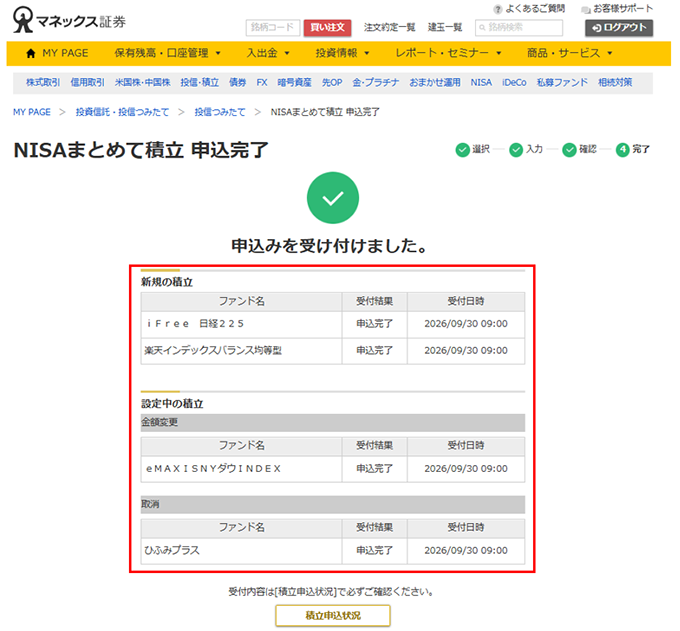
Task: Open the 建玉一覧 link
Action: tap(445, 27)
